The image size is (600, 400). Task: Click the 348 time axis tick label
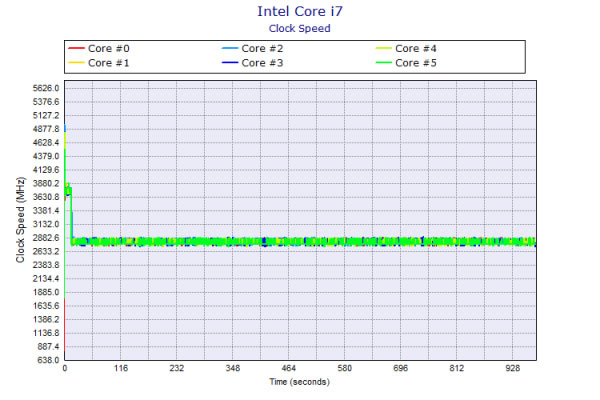click(x=233, y=368)
